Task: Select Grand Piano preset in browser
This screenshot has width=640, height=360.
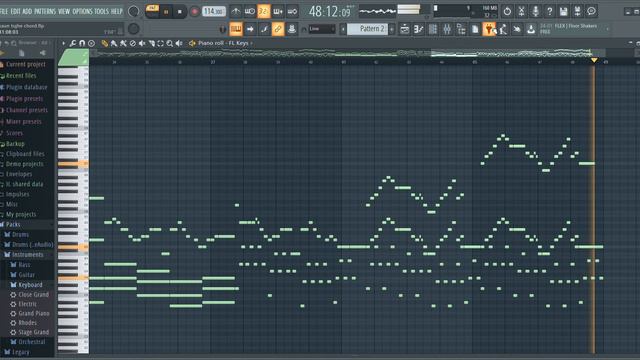Action: tap(34, 313)
